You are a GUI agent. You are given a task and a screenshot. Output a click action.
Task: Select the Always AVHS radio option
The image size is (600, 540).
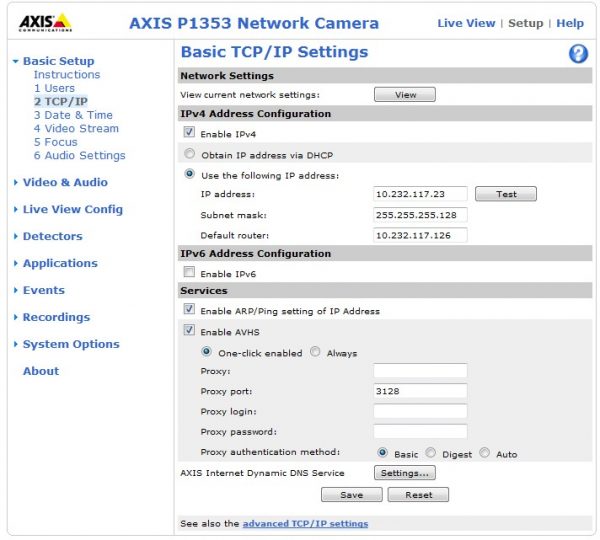315,353
